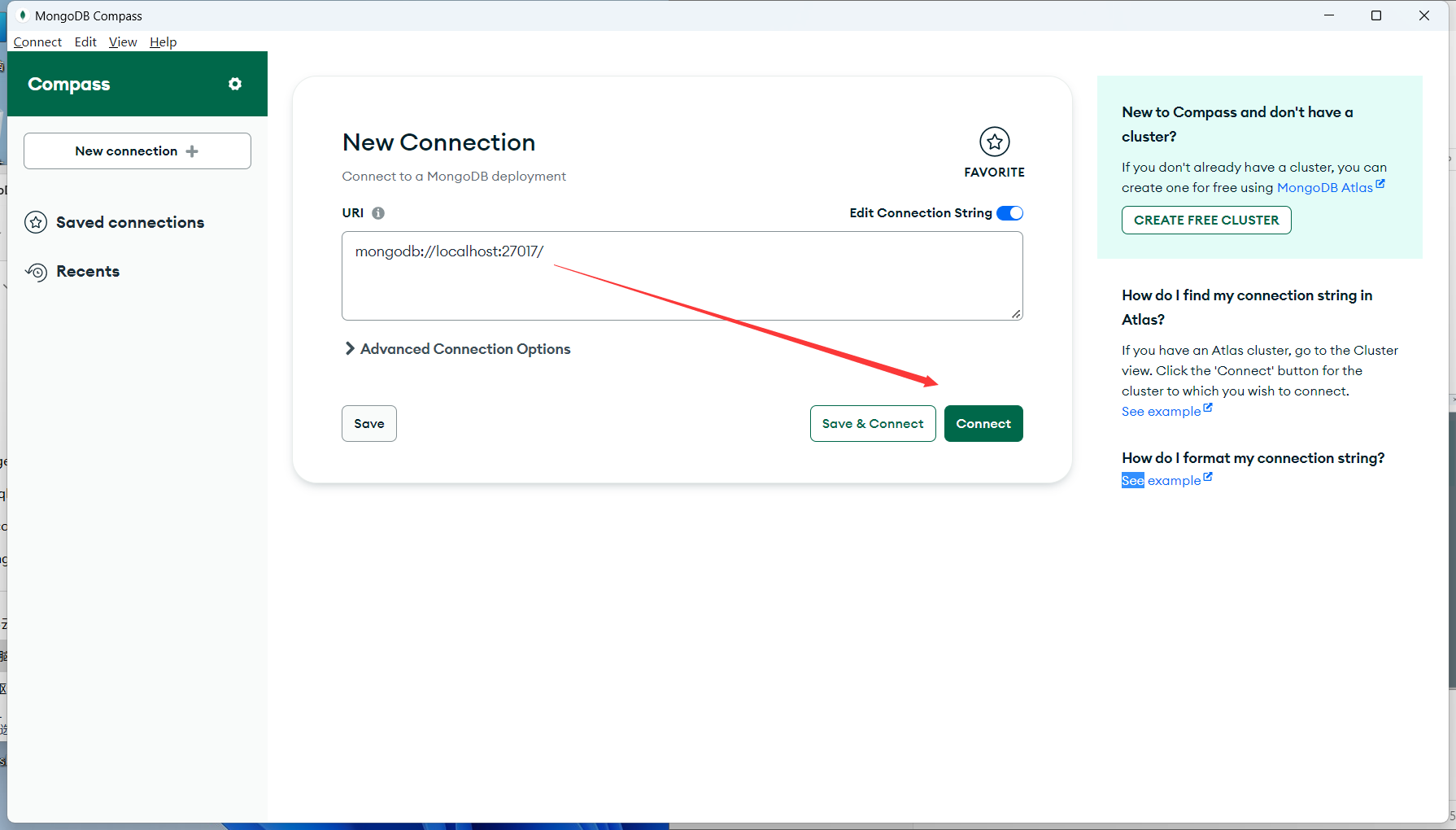Click the URI info icon
This screenshot has width=1456, height=830.
click(x=378, y=213)
